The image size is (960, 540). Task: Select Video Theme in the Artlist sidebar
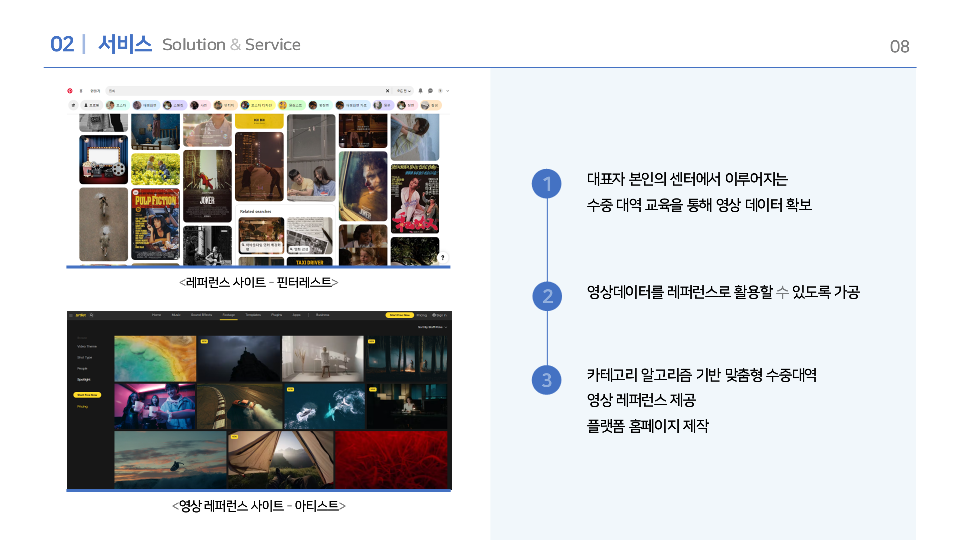tap(87, 347)
